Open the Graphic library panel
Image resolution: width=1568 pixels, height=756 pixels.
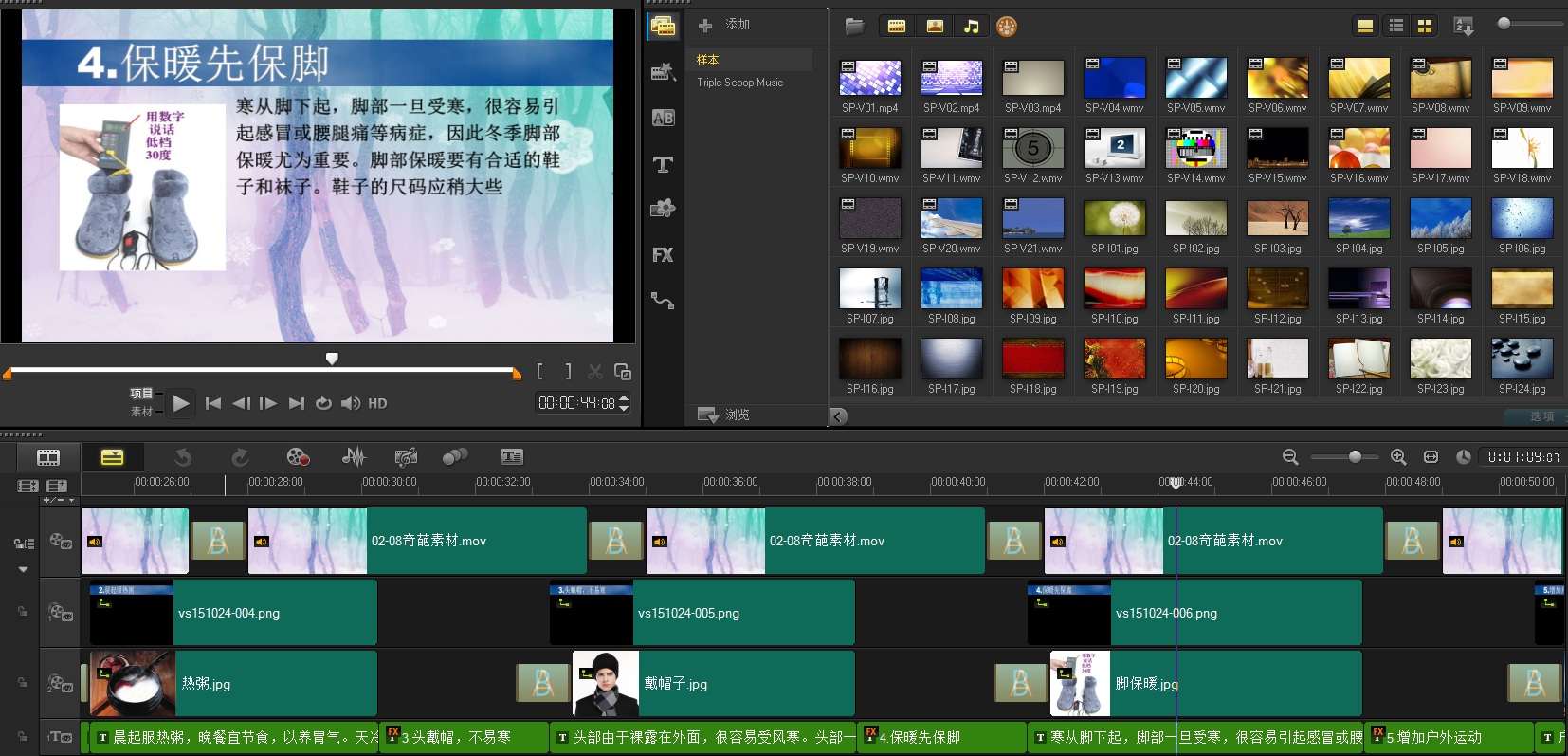tap(663, 209)
